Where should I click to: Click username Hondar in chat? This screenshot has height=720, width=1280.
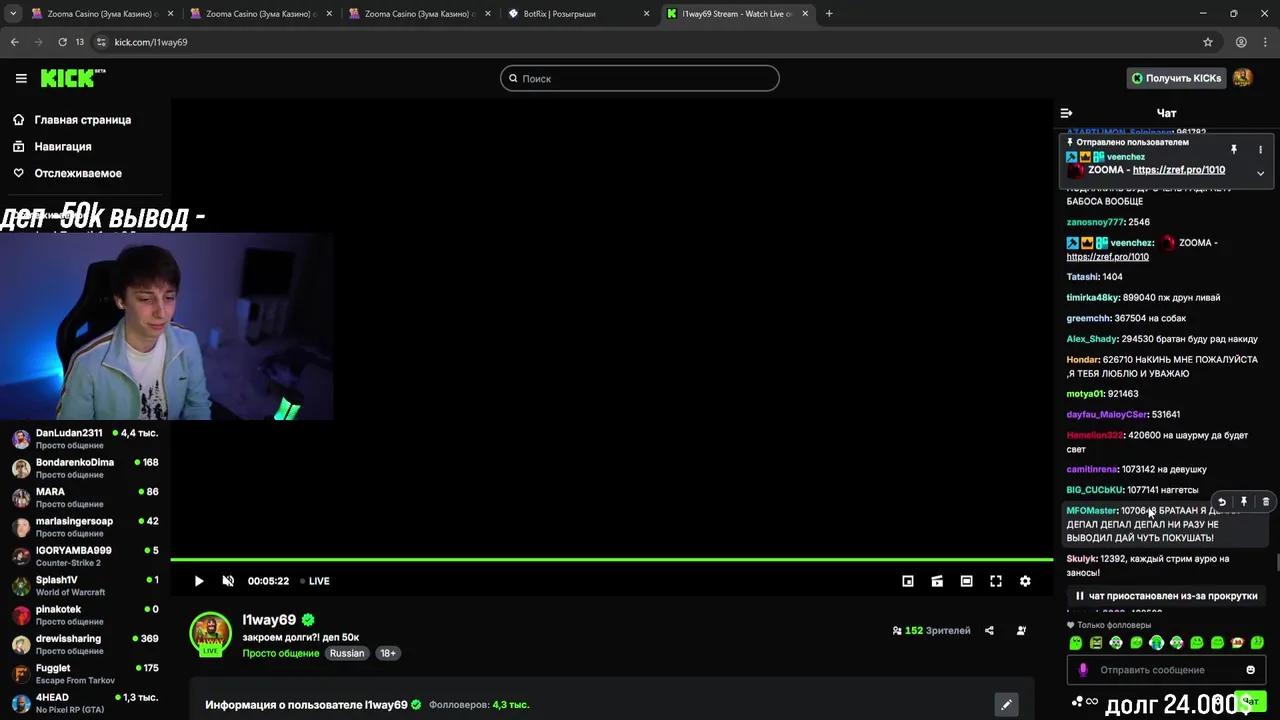[1083, 360]
